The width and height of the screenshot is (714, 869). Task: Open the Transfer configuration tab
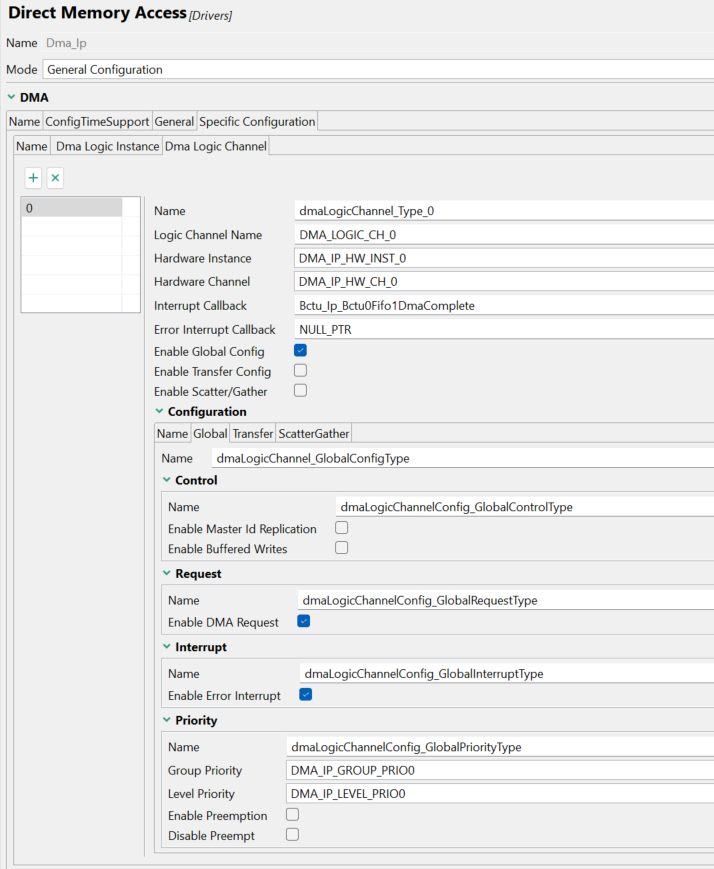(253, 433)
